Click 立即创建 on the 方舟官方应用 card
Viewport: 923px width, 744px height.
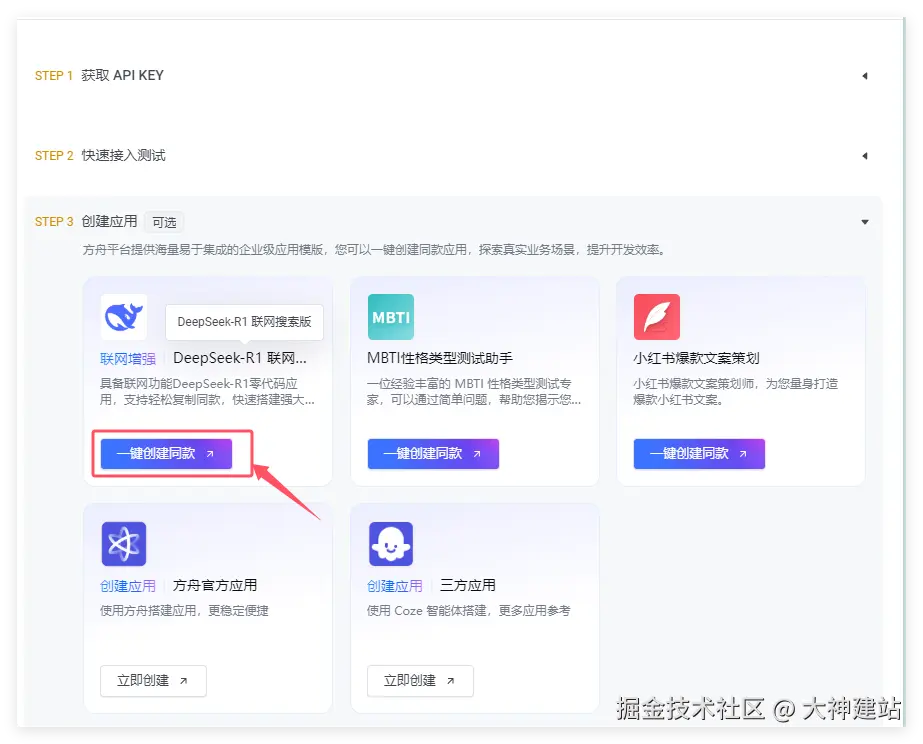click(153, 681)
